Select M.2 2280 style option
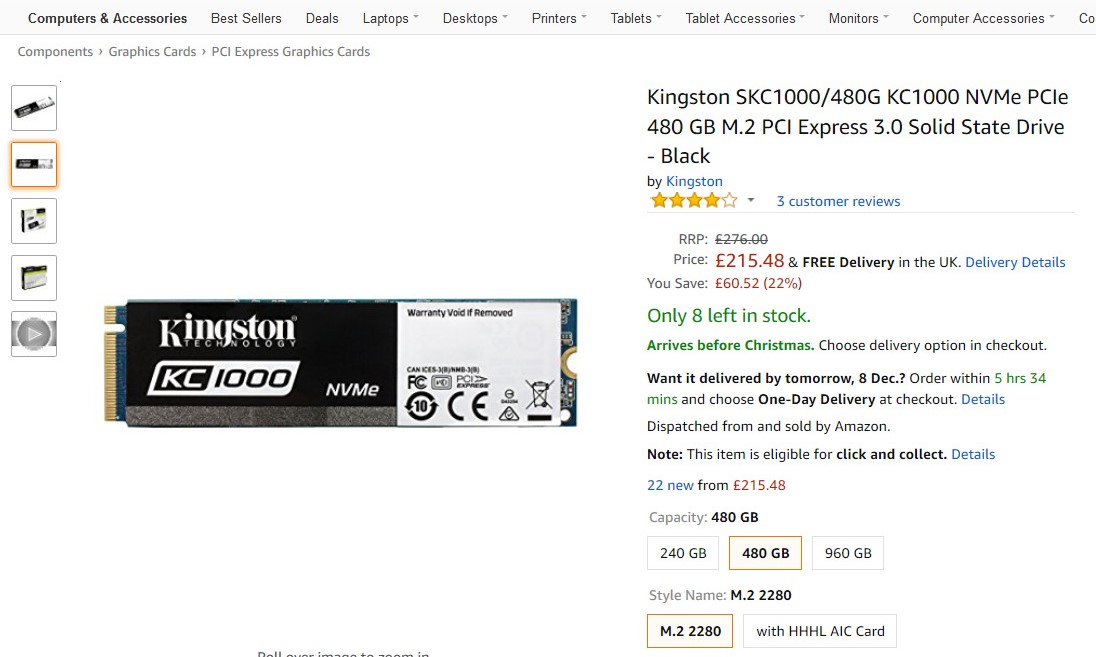Screen dimensions: 1096x657 tap(690, 631)
